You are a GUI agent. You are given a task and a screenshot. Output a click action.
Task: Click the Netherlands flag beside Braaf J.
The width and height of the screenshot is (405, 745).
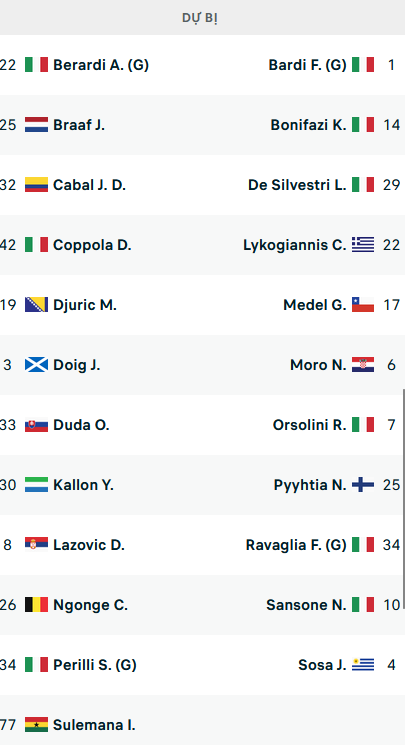click(x=36, y=124)
